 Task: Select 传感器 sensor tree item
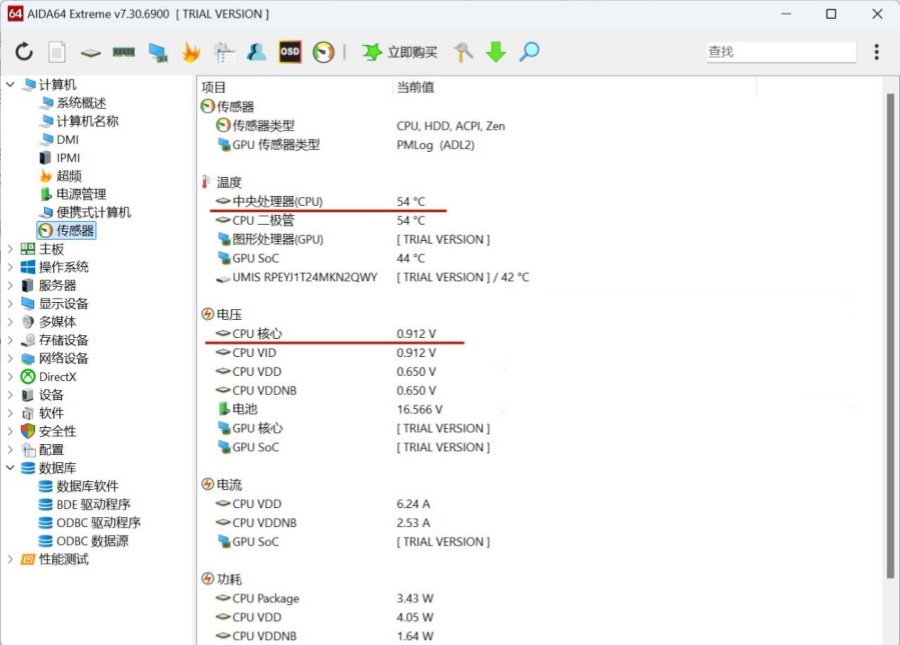click(66, 231)
